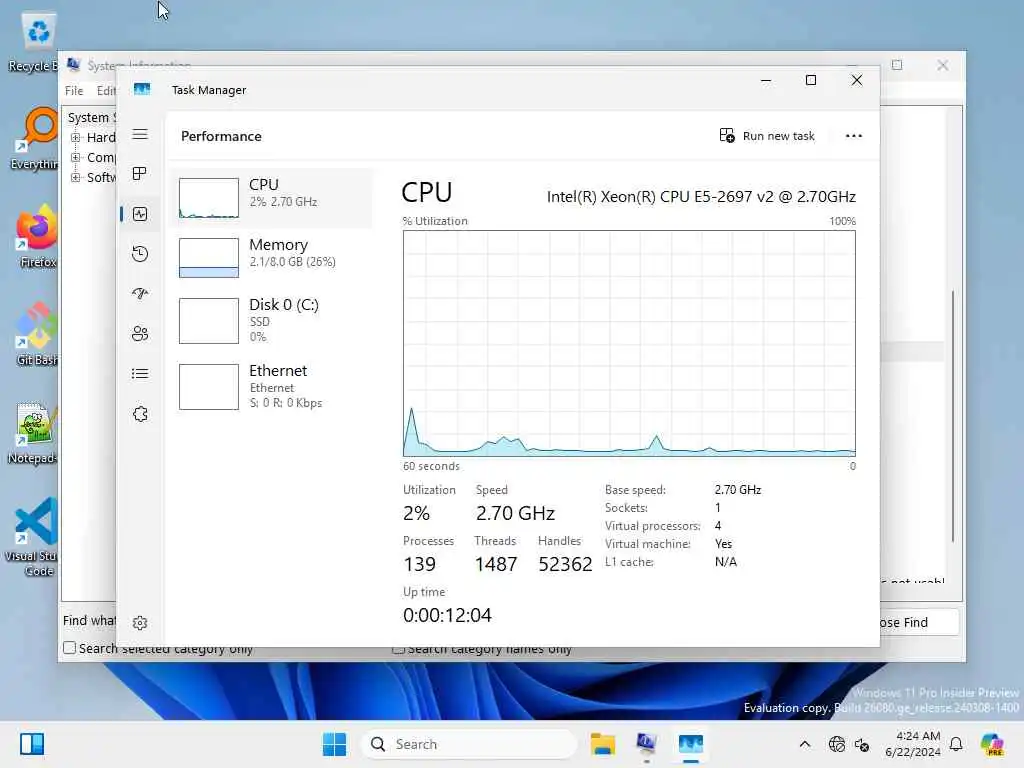The image size is (1024, 768).
Task: Click the Up time value 0:00:12:04
Action: (447, 615)
